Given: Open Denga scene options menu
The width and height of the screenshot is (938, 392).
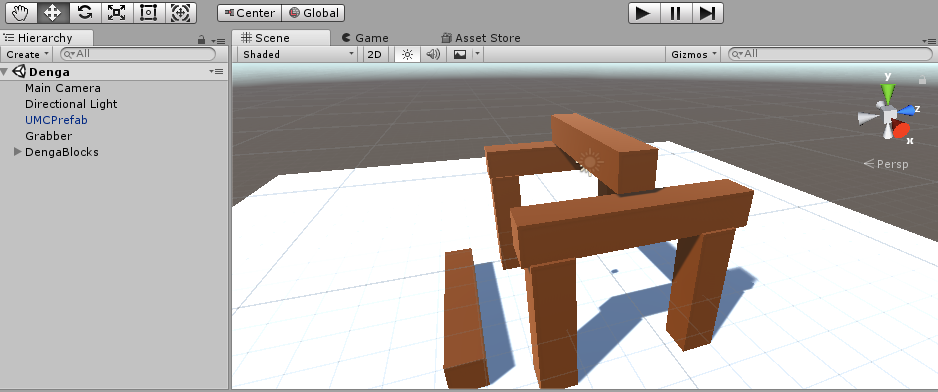Looking at the screenshot, I should [217, 72].
